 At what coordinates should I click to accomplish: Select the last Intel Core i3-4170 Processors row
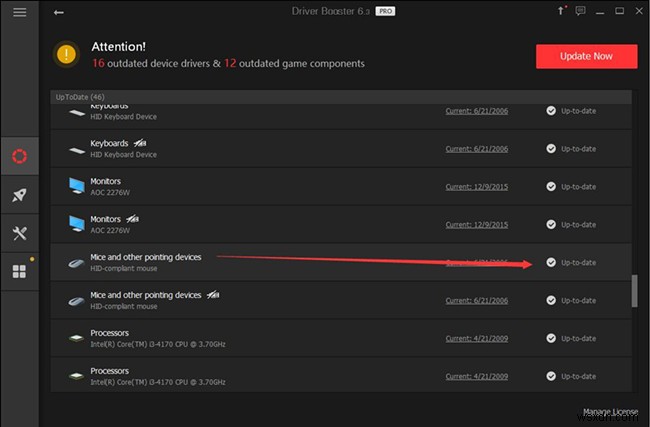(x=300, y=374)
